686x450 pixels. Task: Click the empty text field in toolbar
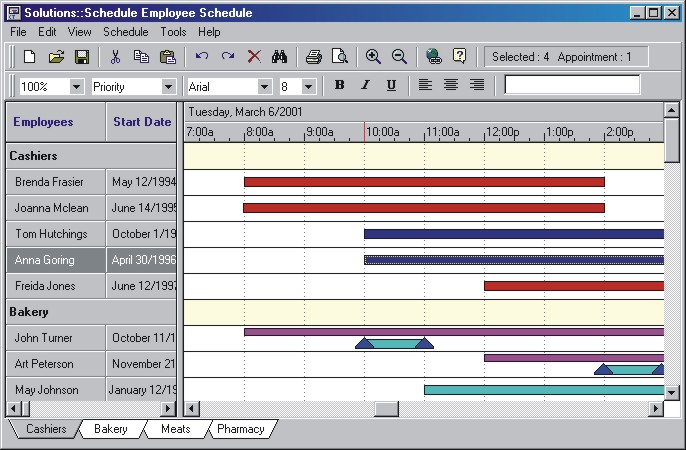572,86
